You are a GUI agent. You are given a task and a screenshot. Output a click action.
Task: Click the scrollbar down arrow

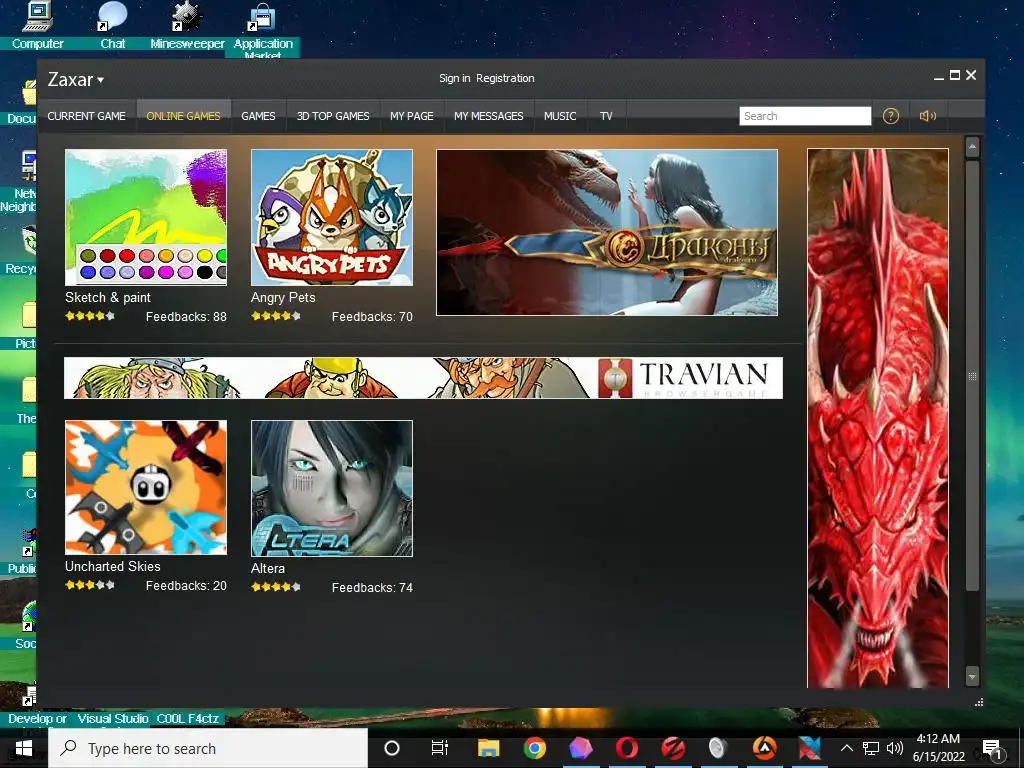[x=972, y=677]
